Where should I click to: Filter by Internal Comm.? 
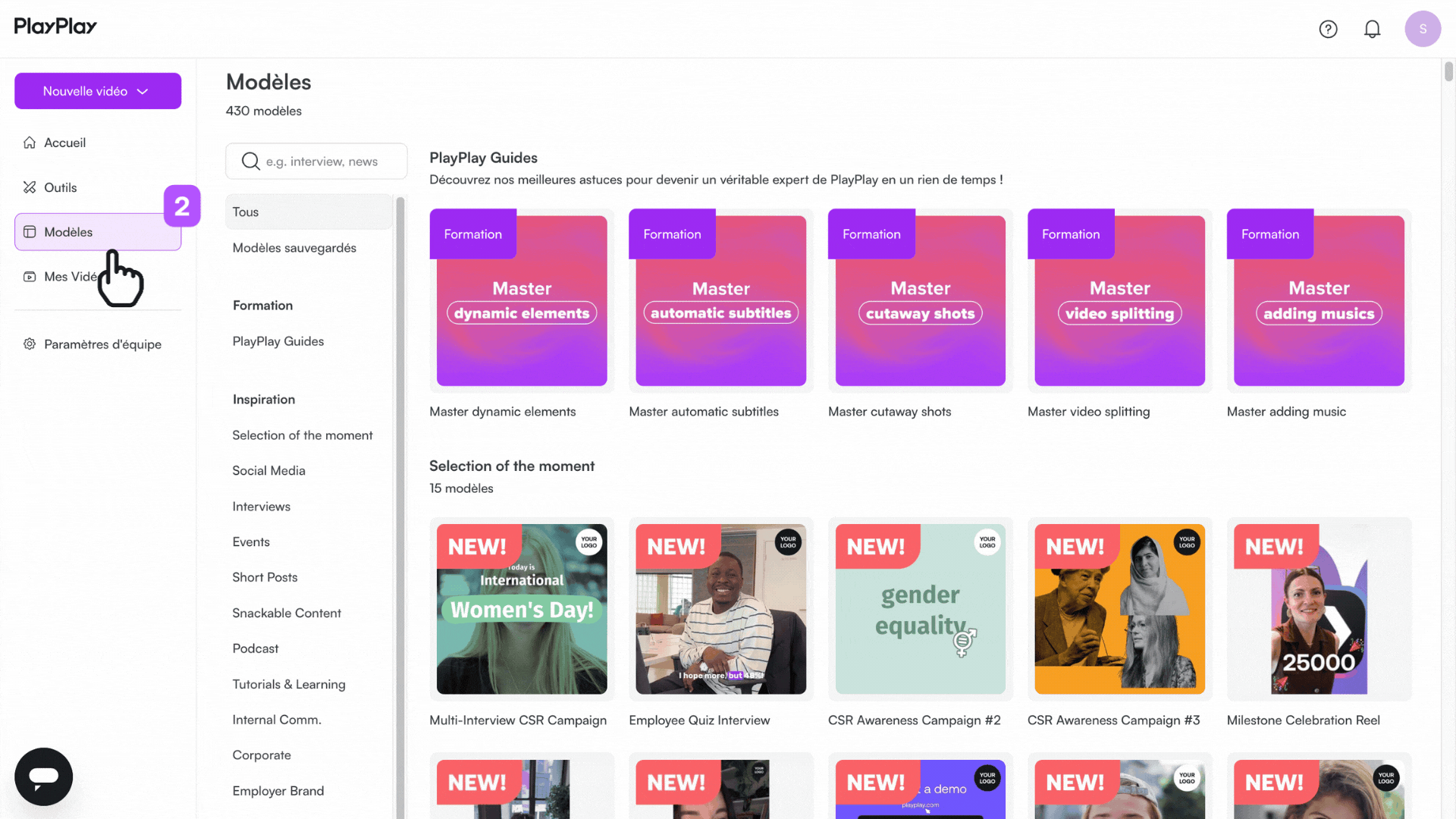pos(277,720)
